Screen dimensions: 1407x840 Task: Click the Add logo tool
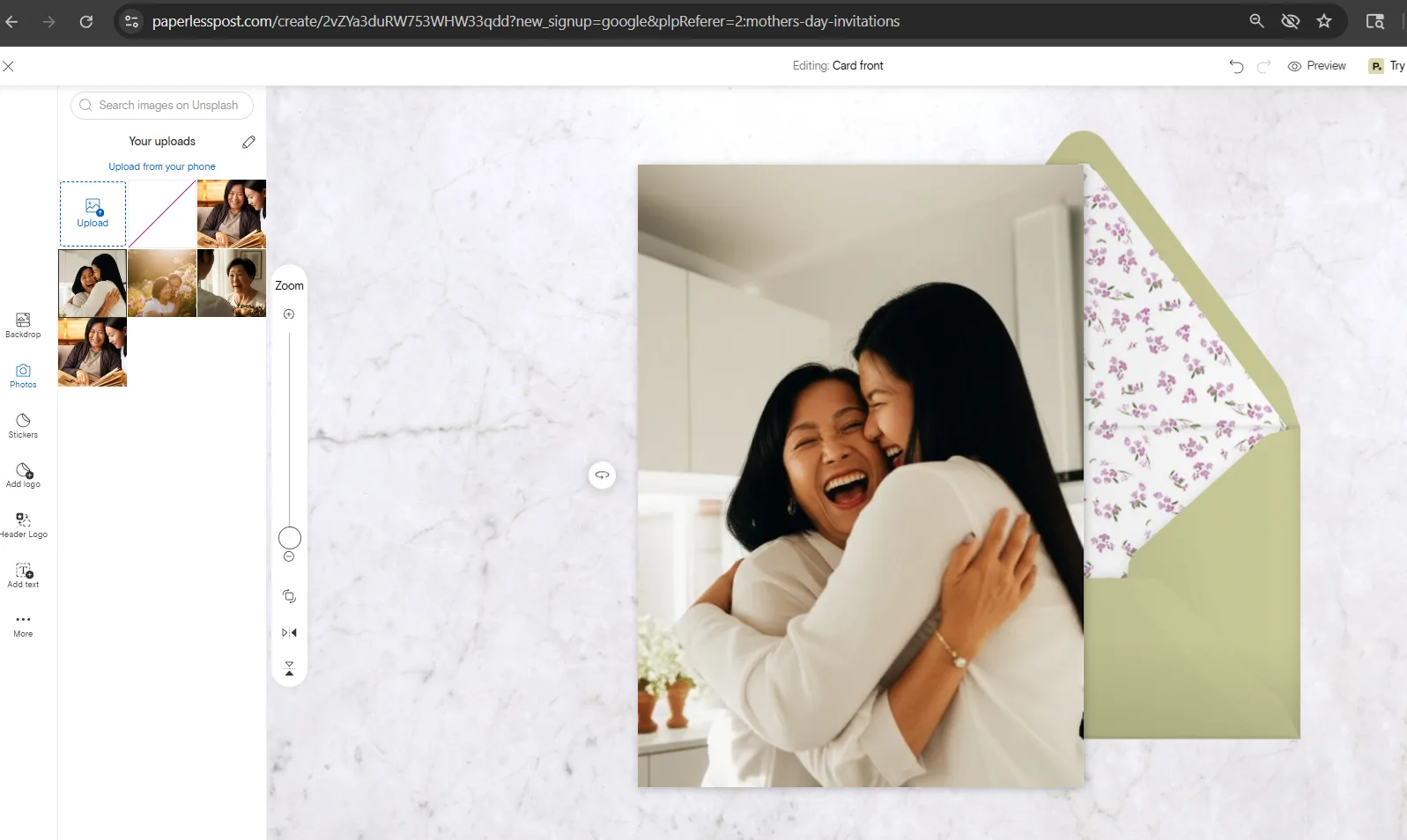coord(23,475)
